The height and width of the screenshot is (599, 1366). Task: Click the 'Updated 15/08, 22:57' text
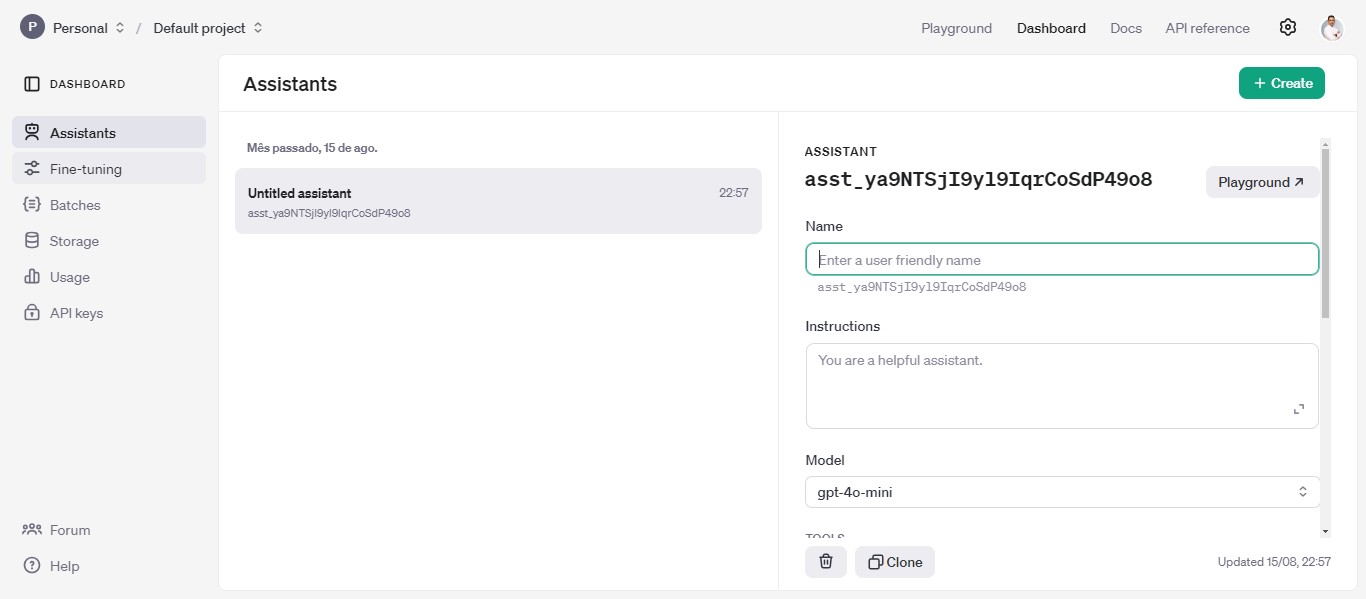click(1274, 562)
